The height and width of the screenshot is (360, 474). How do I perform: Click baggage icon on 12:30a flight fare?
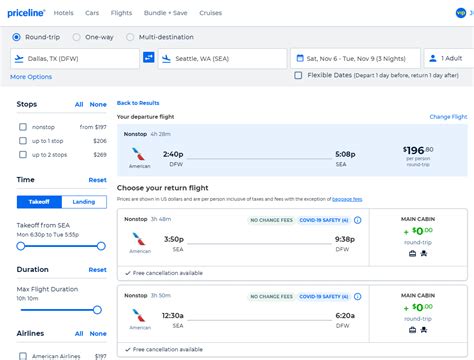[x=412, y=330]
